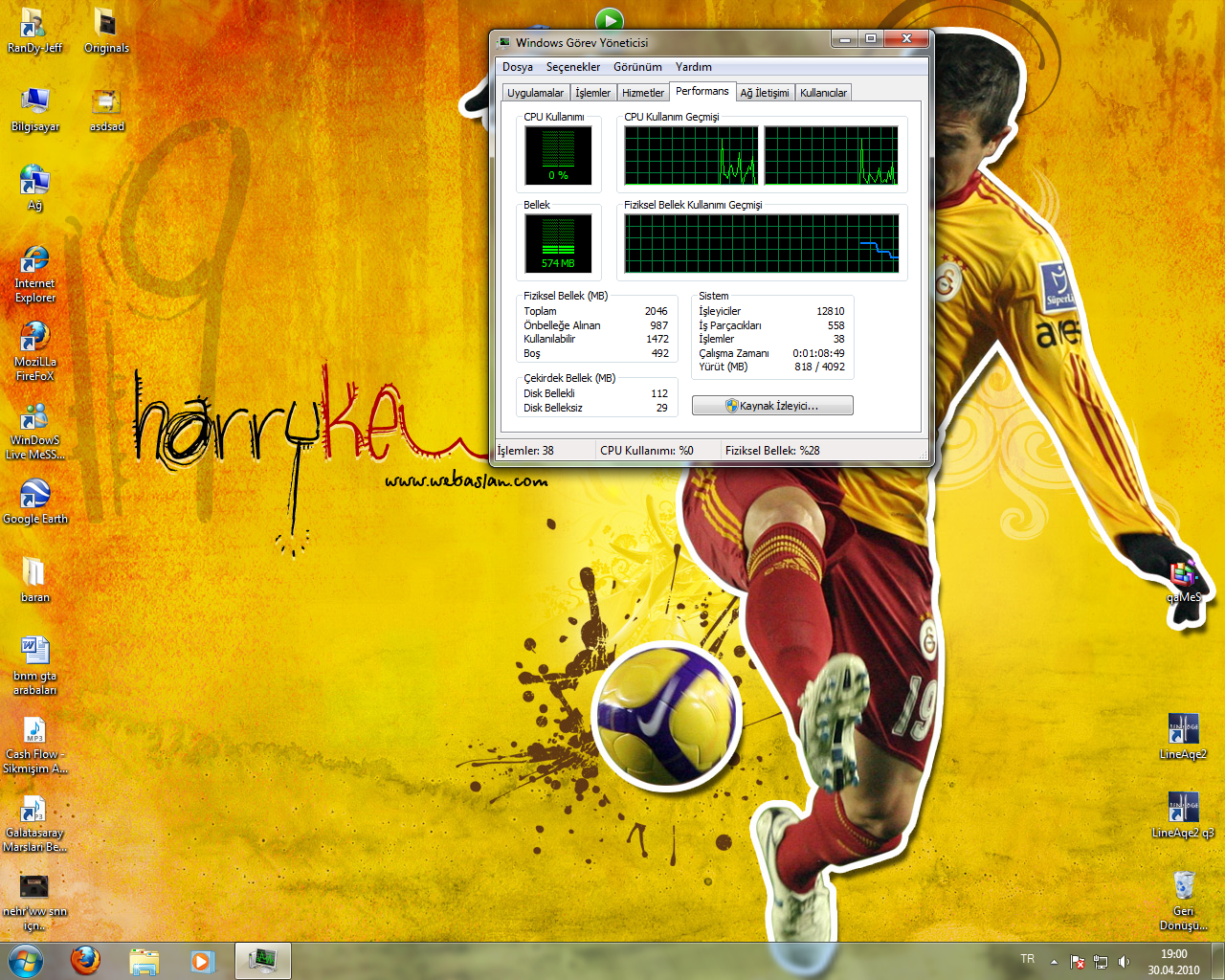The image size is (1225, 980).
Task: Open volume speaker tray icon
Action: tap(1124, 962)
